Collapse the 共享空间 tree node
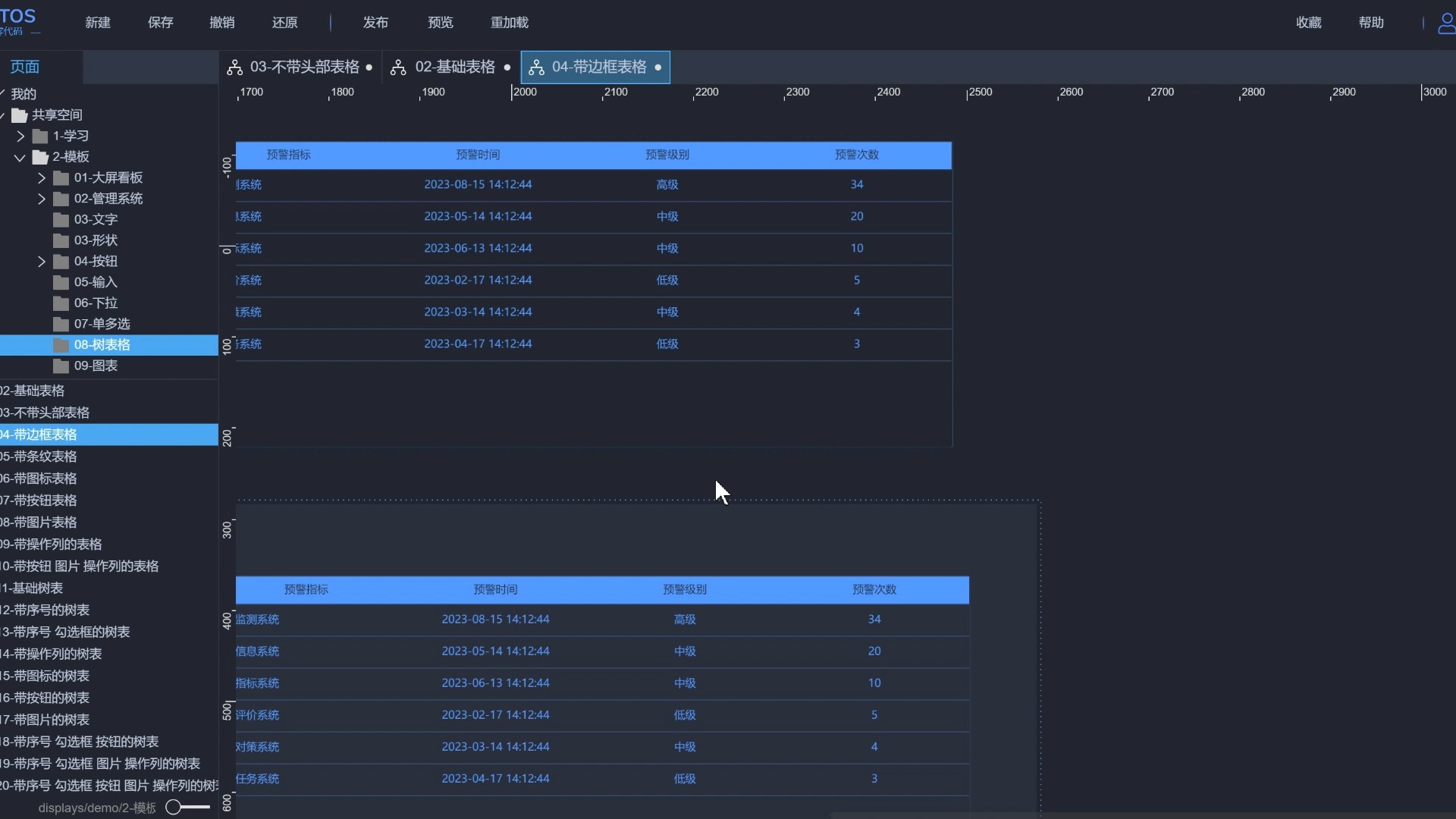The width and height of the screenshot is (1456, 819). pyautogui.click(x=3, y=115)
